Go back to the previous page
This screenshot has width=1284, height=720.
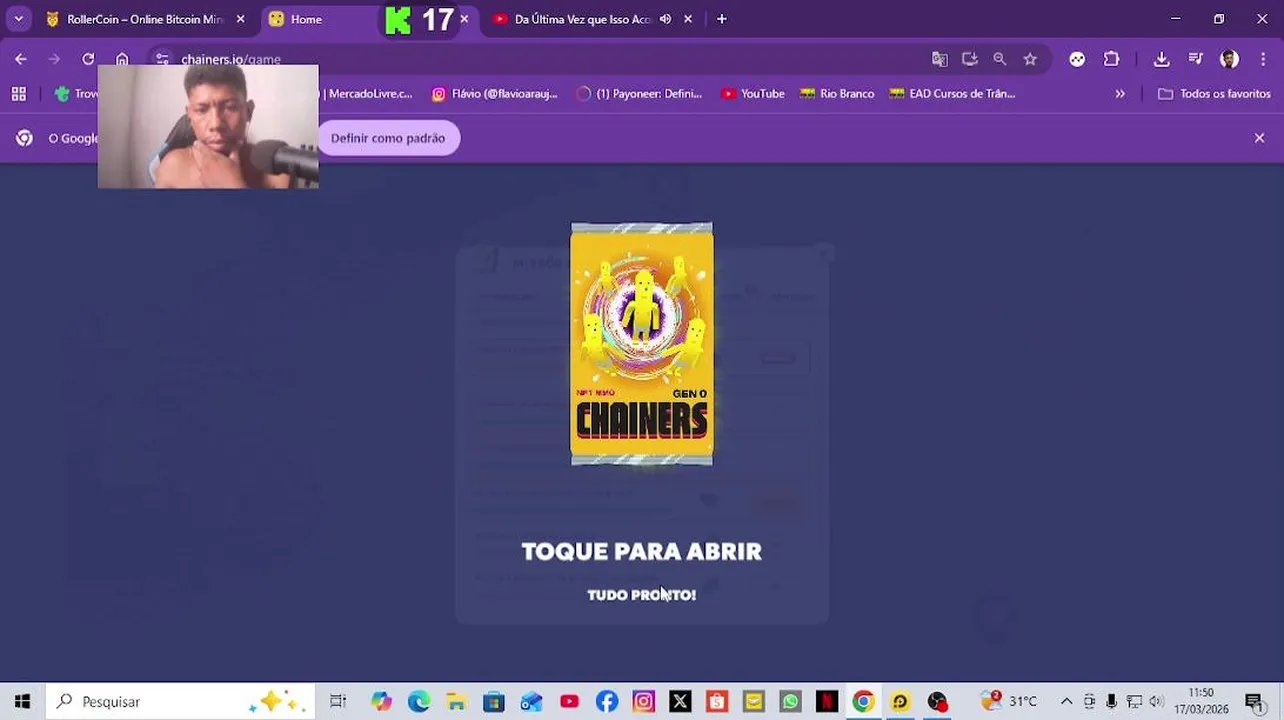coord(21,59)
